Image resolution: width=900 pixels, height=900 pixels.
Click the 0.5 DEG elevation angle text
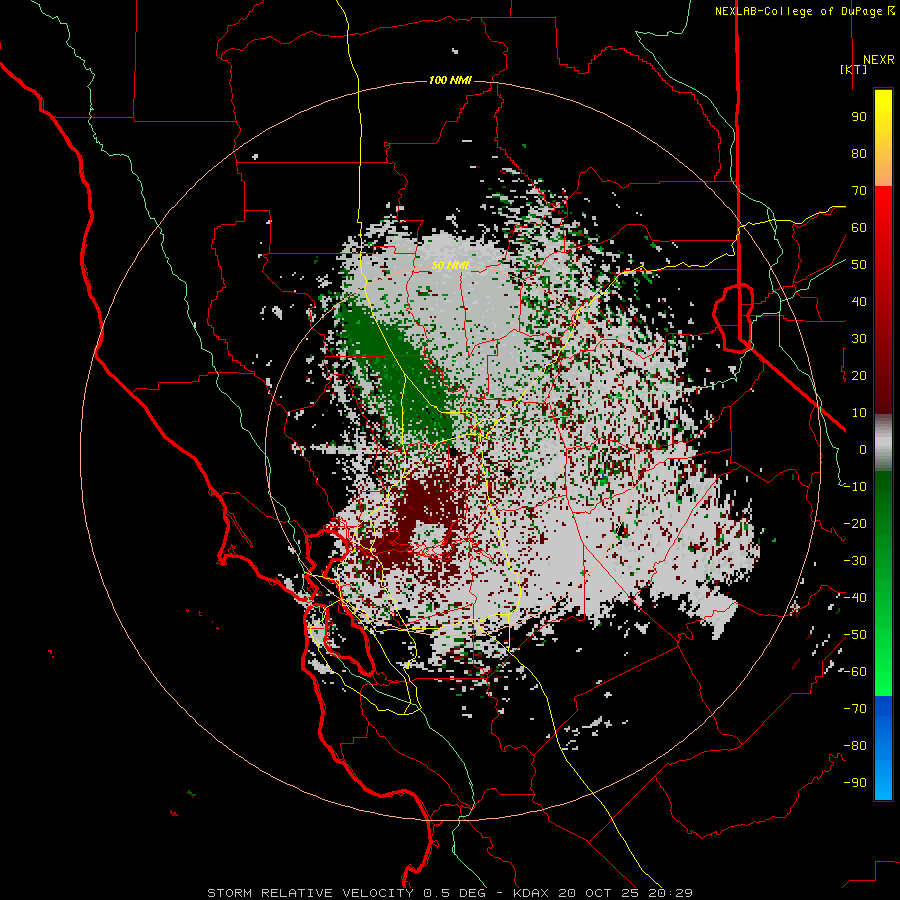click(x=454, y=893)
